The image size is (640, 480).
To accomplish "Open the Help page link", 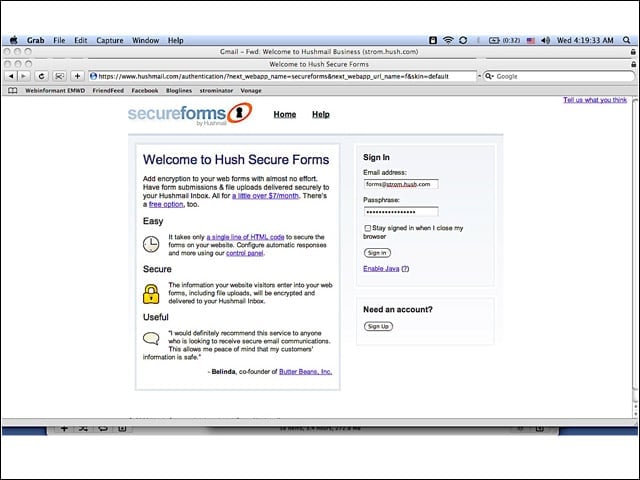I will (321, 114).
